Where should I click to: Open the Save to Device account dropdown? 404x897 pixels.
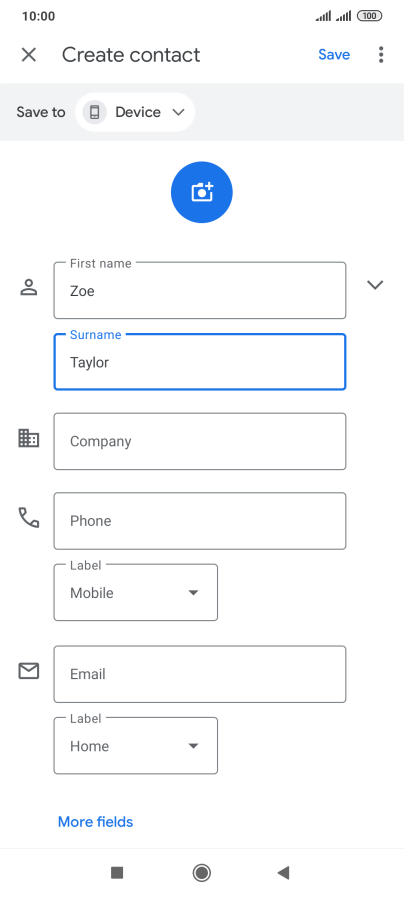click(x=135, y=112)
